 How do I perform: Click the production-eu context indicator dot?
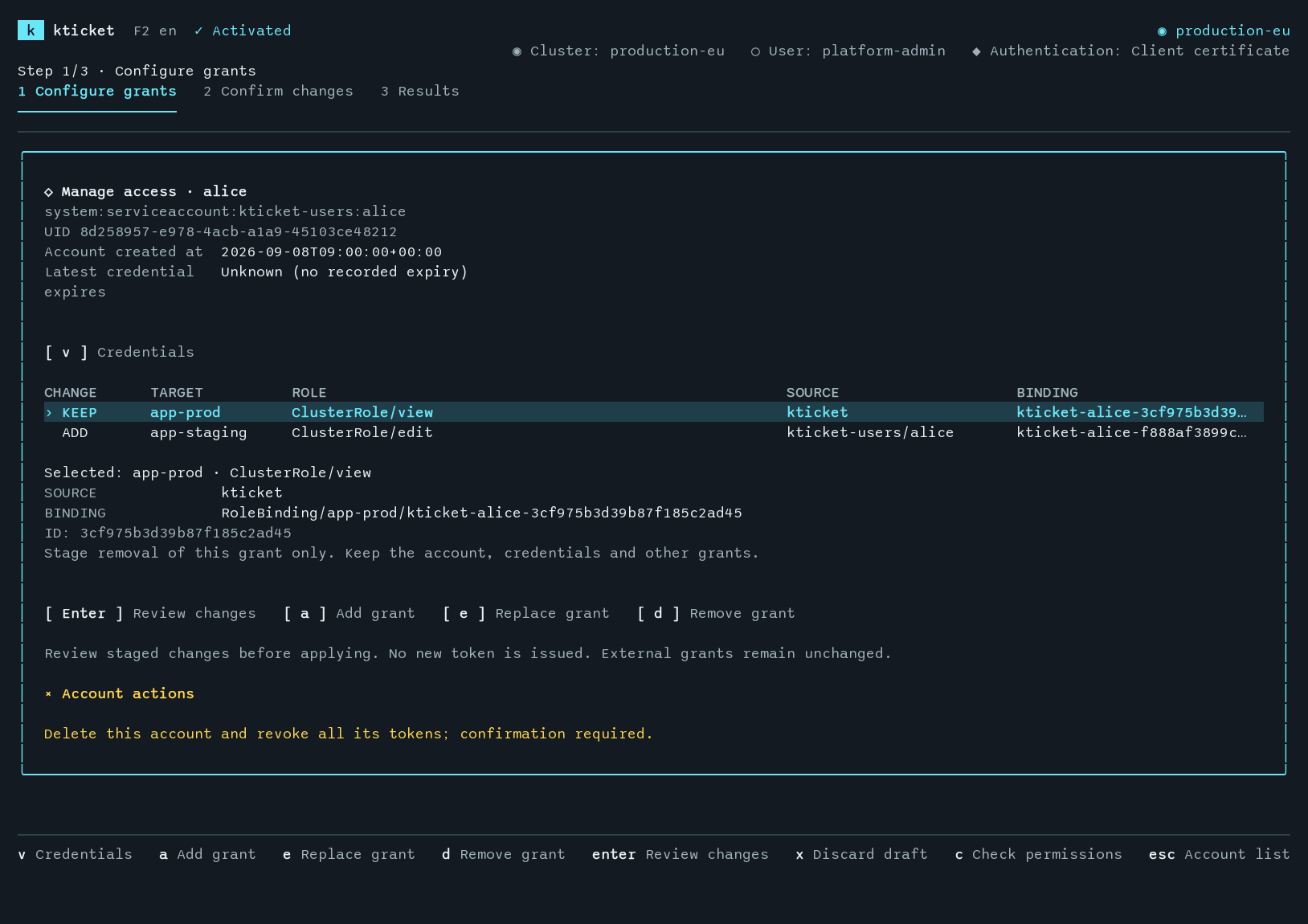[x=1162, y=31]
